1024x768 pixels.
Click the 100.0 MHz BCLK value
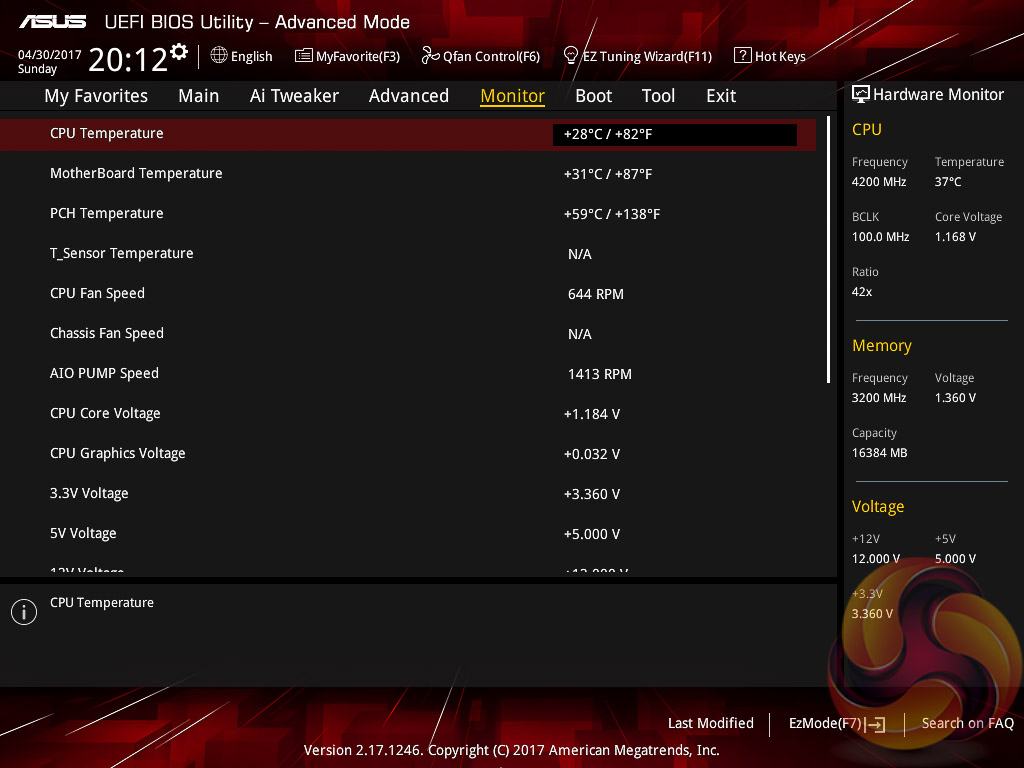coord(880,237)
